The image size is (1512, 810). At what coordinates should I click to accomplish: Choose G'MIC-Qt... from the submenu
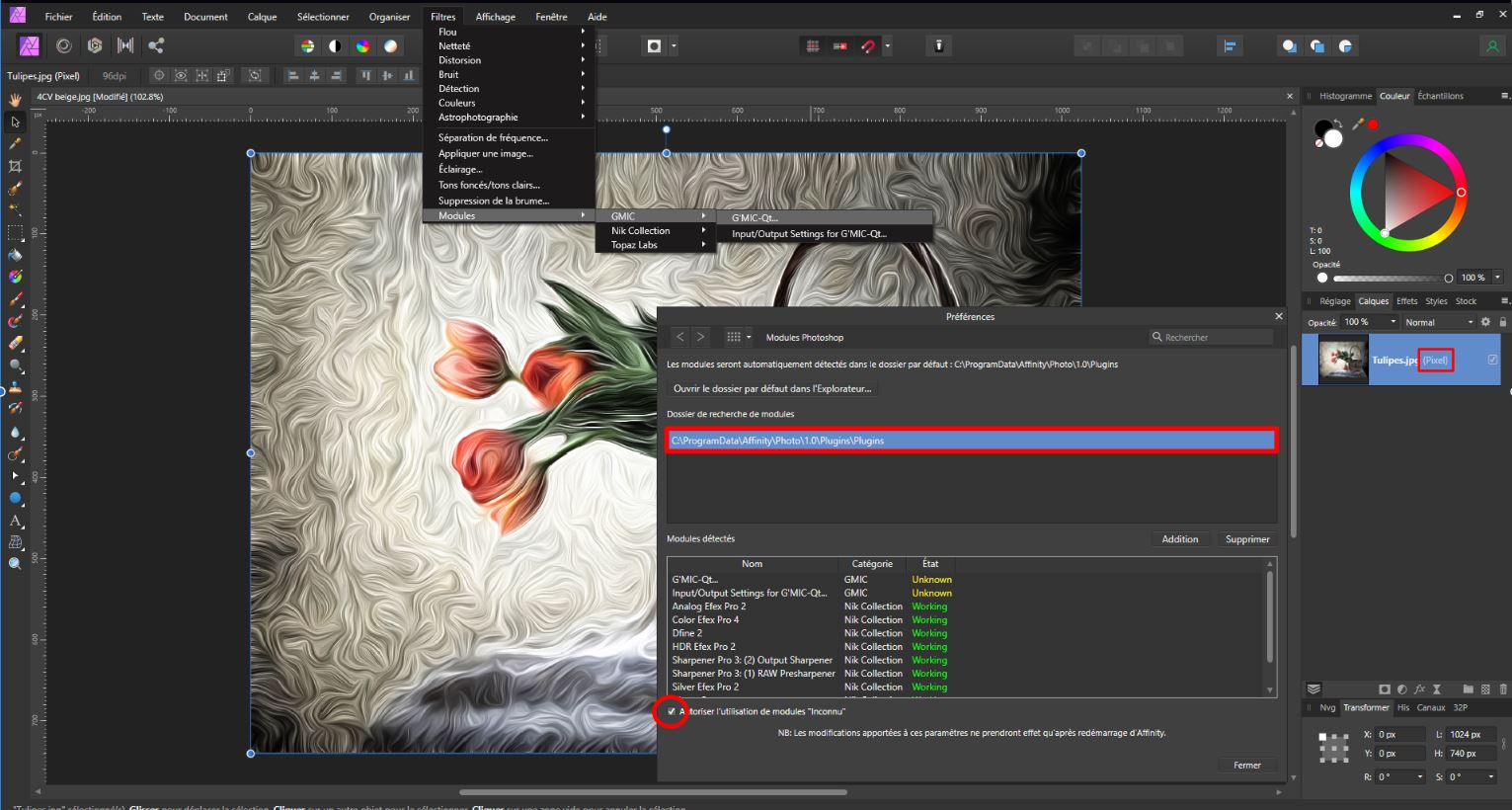click(755, 218)
